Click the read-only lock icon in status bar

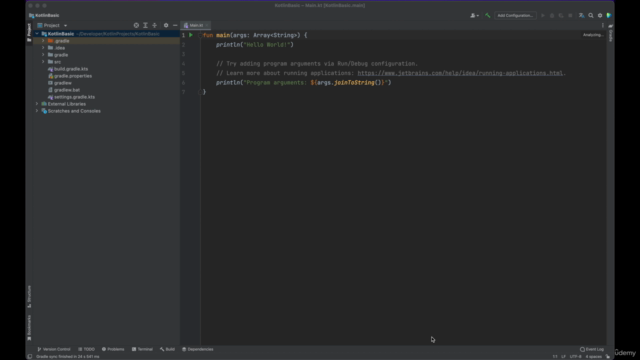(608, 357)
